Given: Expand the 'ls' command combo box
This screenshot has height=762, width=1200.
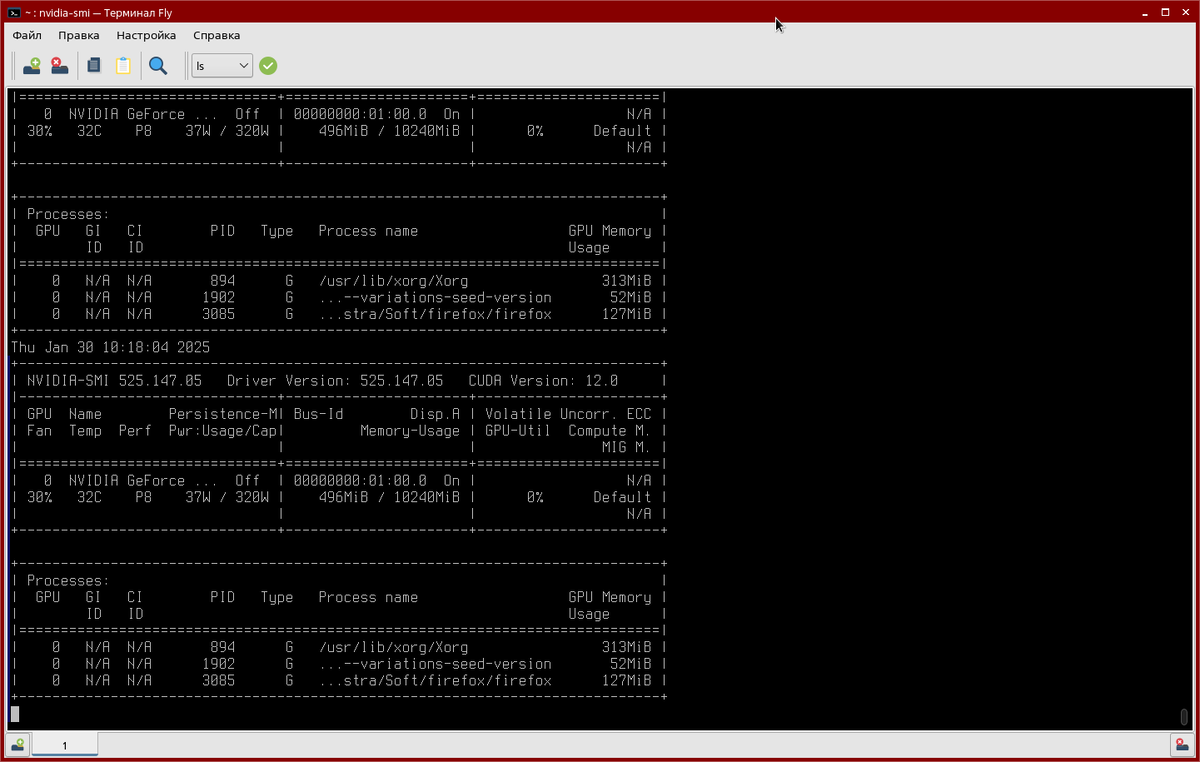Looking at the screenshot, I should point(222,65).
